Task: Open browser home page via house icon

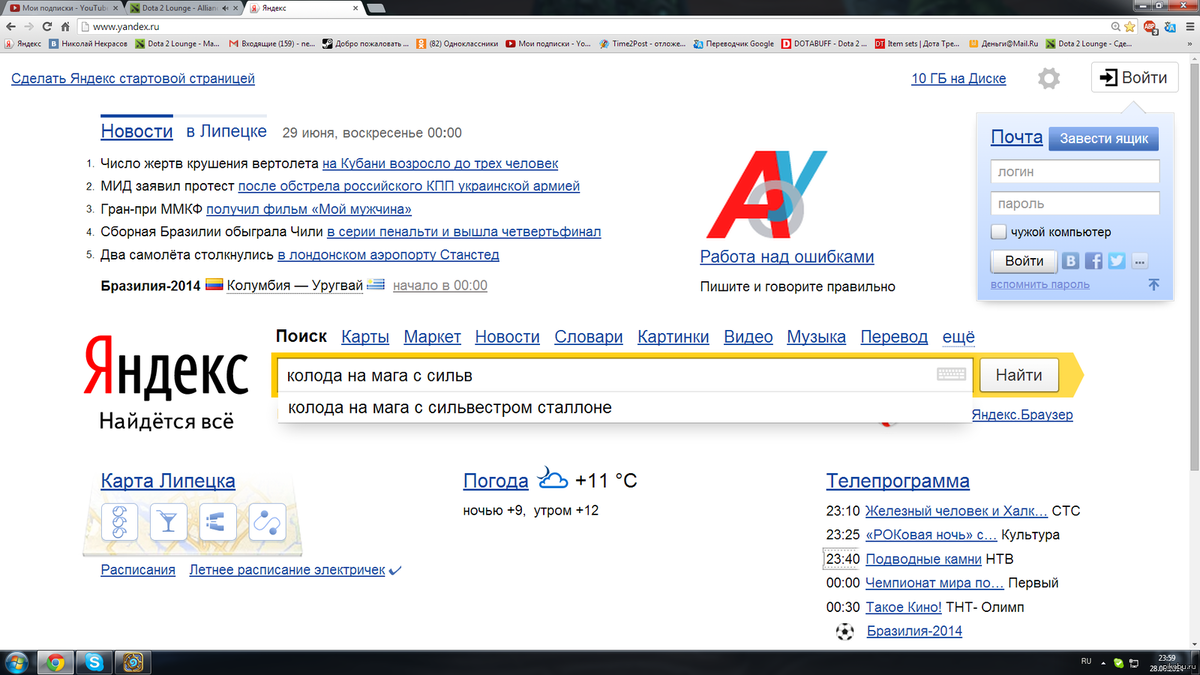Action: pos(66,26)
